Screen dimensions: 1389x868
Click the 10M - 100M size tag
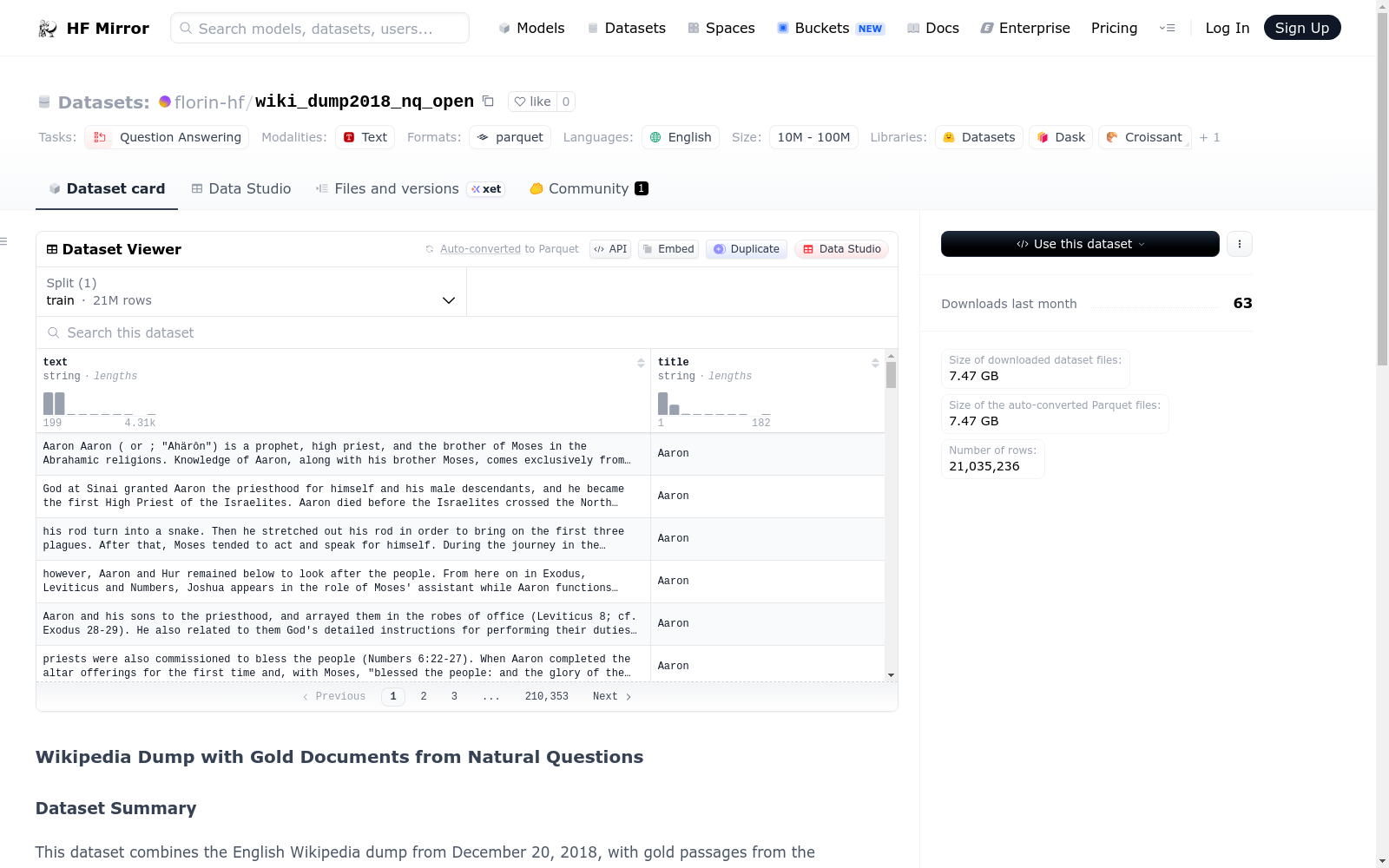pos(813,137)
